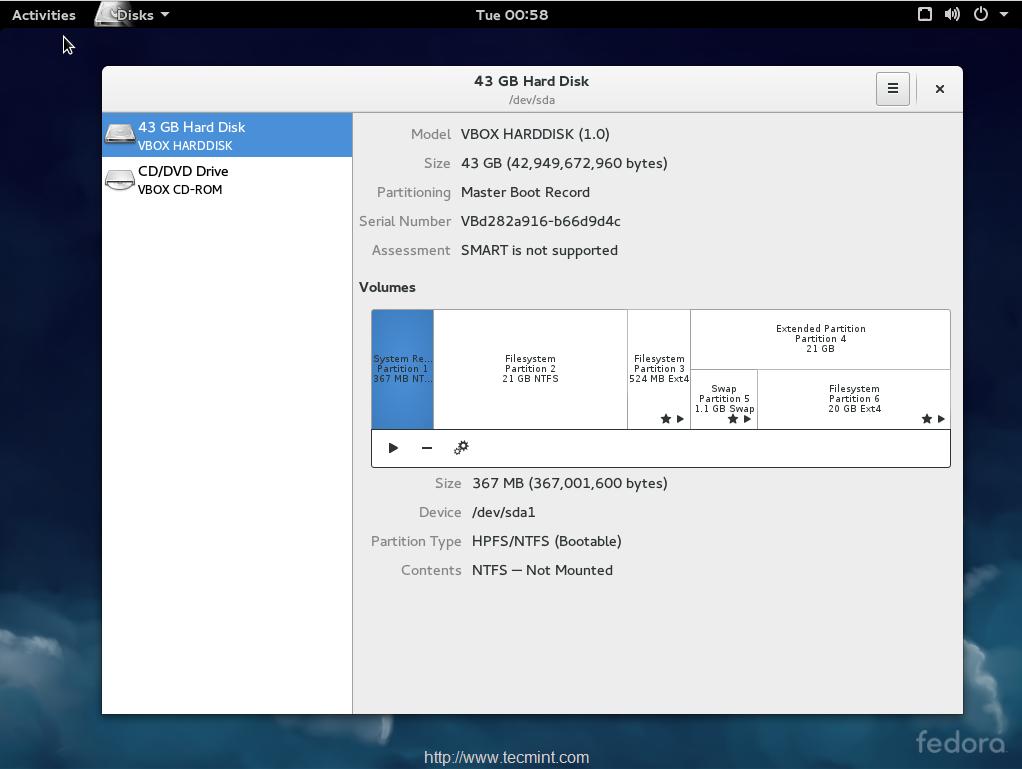Image resolution: width=1022 pixels, height=769 pixels.
Task: Select Extended Partition 4 block
Action: [820, 338]
